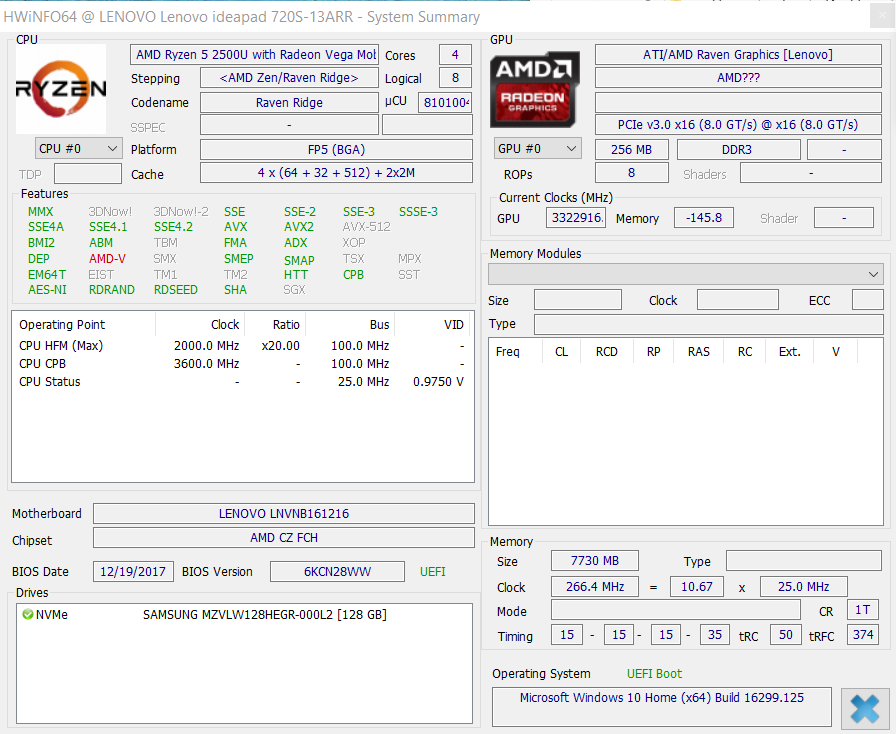Click the greyed AVX-512 feature flag
896x734 pixels.
(366, 227)
